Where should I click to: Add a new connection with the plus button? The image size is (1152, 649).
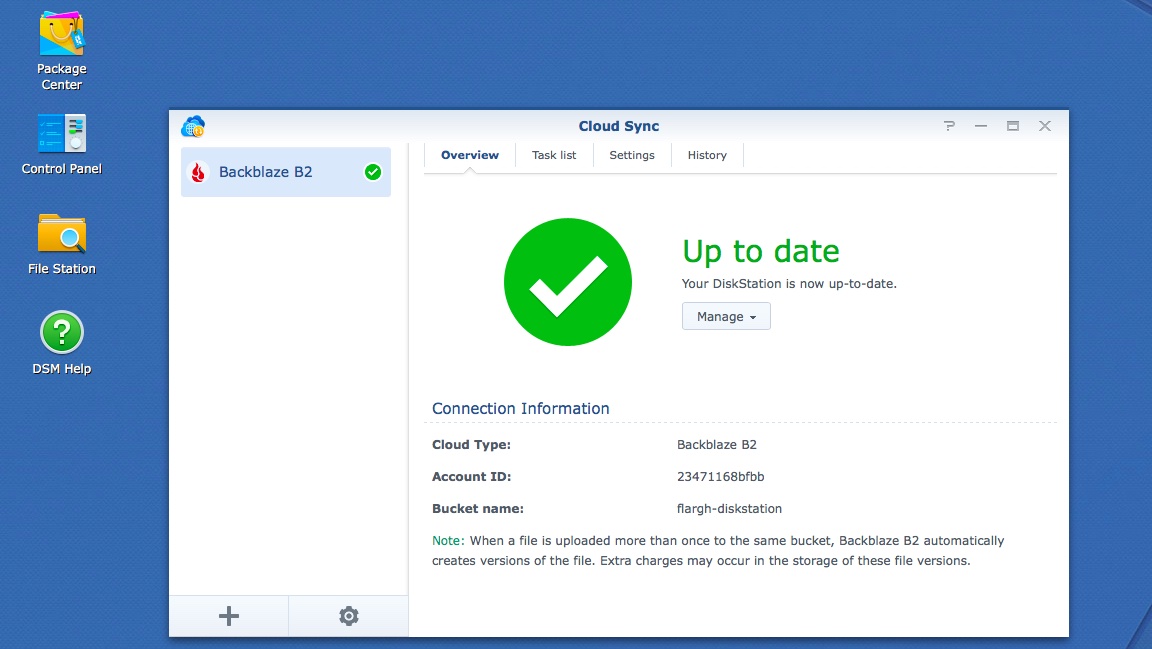pyautogui.click(x=228, y=616)
